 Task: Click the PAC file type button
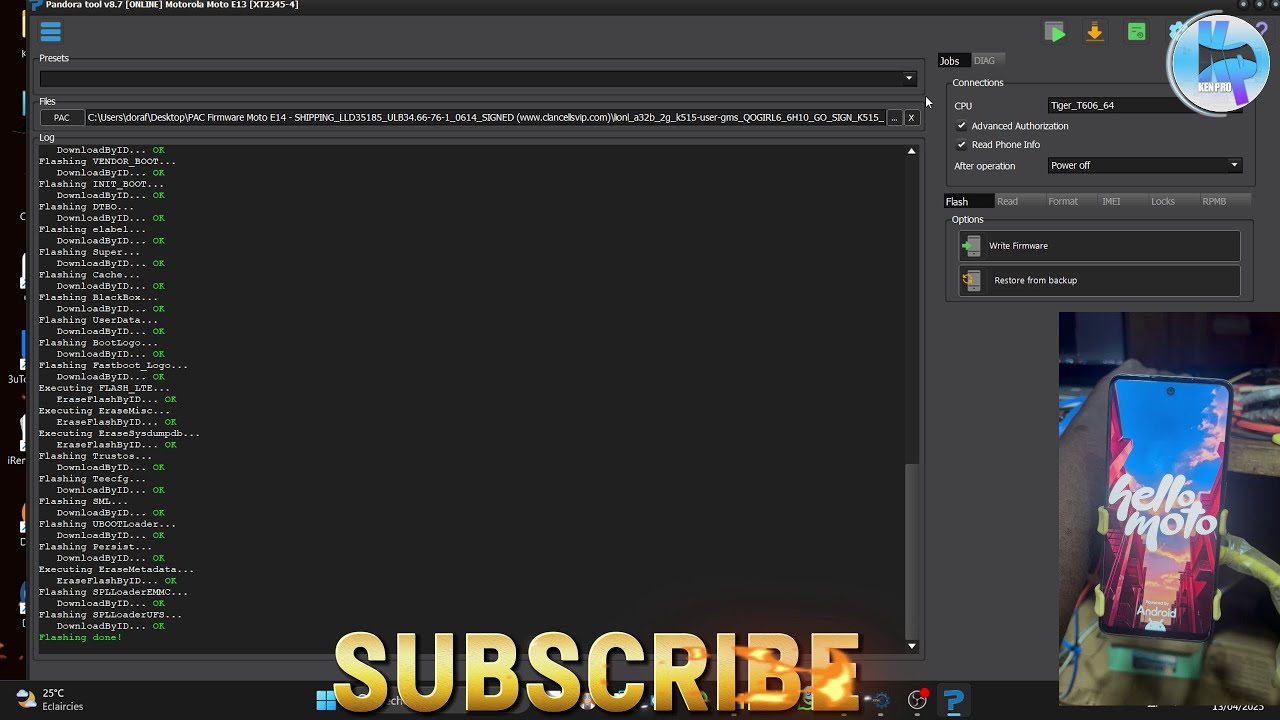pyautogui.click(x=61, y=118)
